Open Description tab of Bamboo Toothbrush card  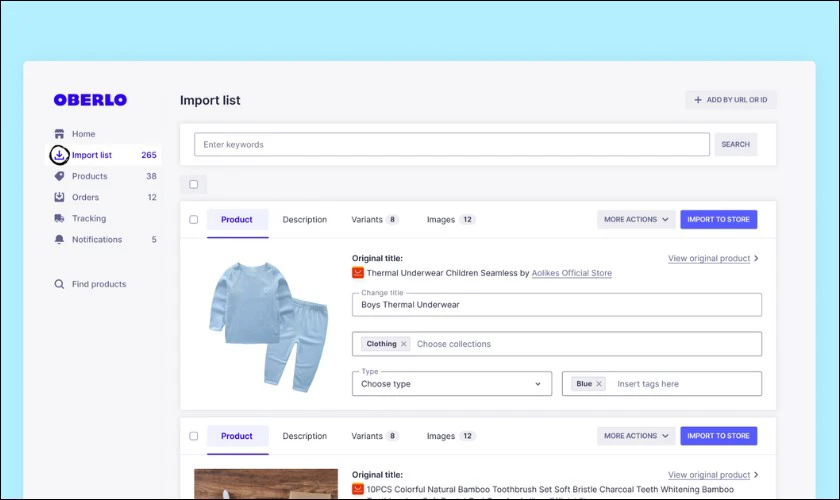coord(305,436)
